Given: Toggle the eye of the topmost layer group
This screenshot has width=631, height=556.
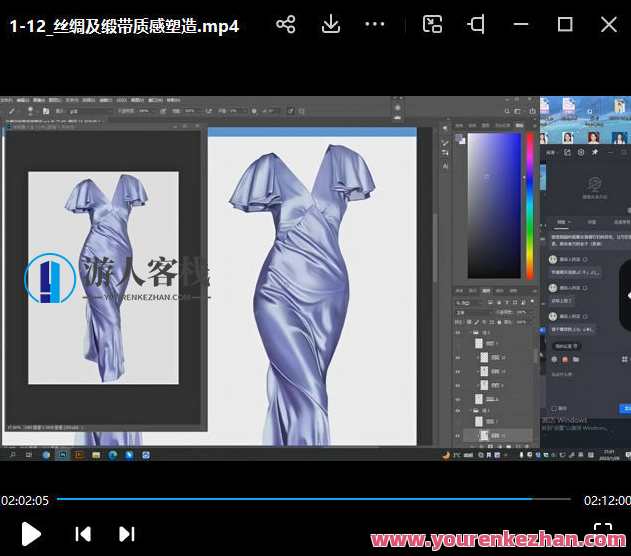Looking at the screenshot, I should [x=458, y=333].
